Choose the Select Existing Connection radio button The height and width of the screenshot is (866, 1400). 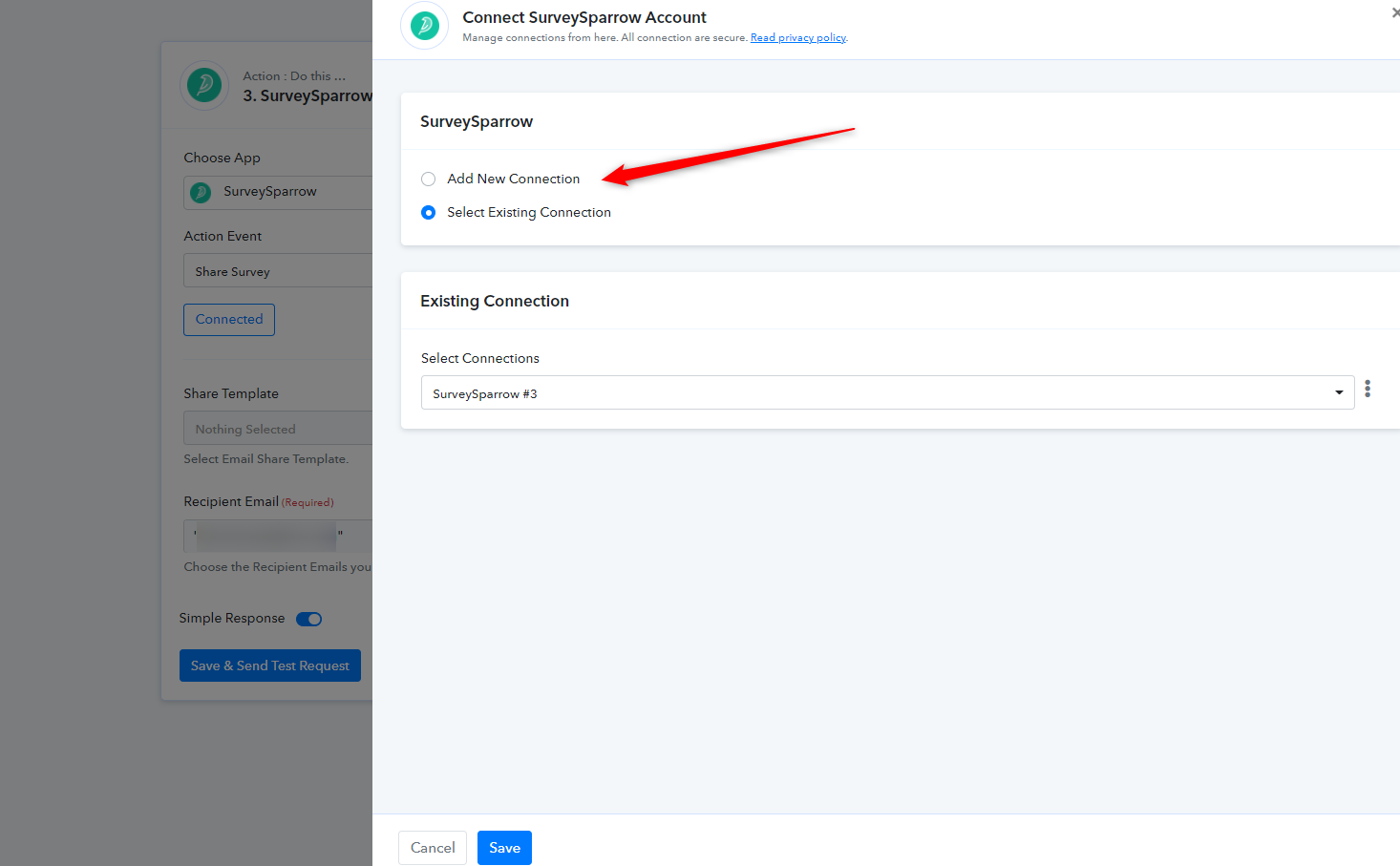(x=428, y=212)
